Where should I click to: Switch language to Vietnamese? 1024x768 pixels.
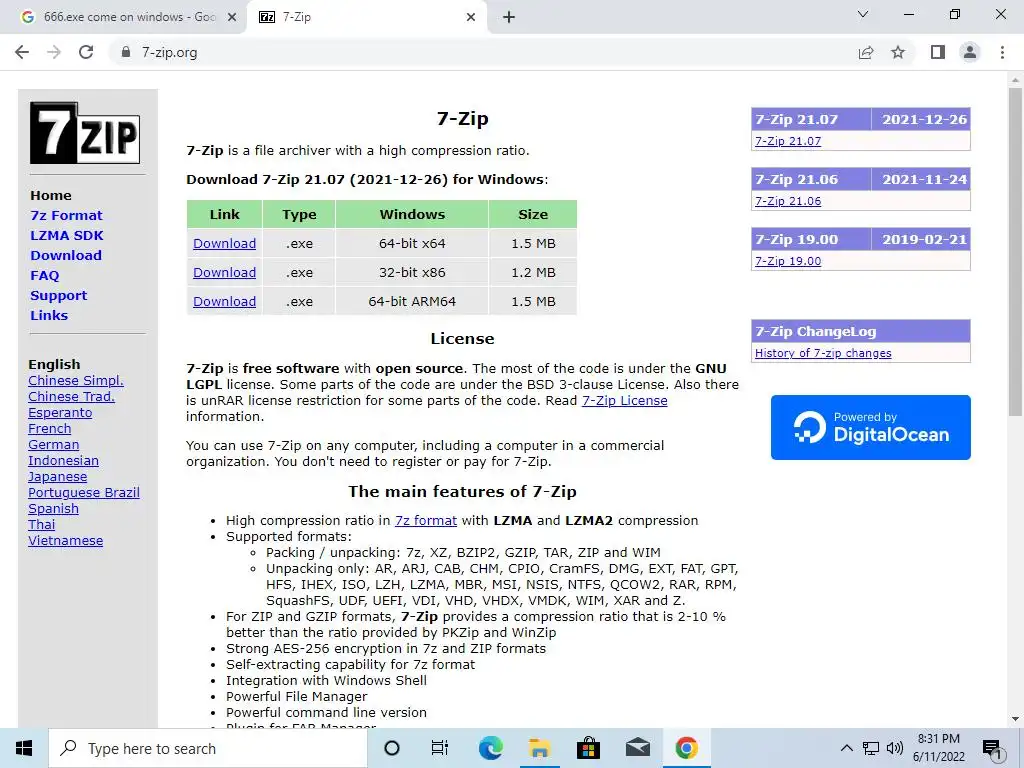pos(65,541)
